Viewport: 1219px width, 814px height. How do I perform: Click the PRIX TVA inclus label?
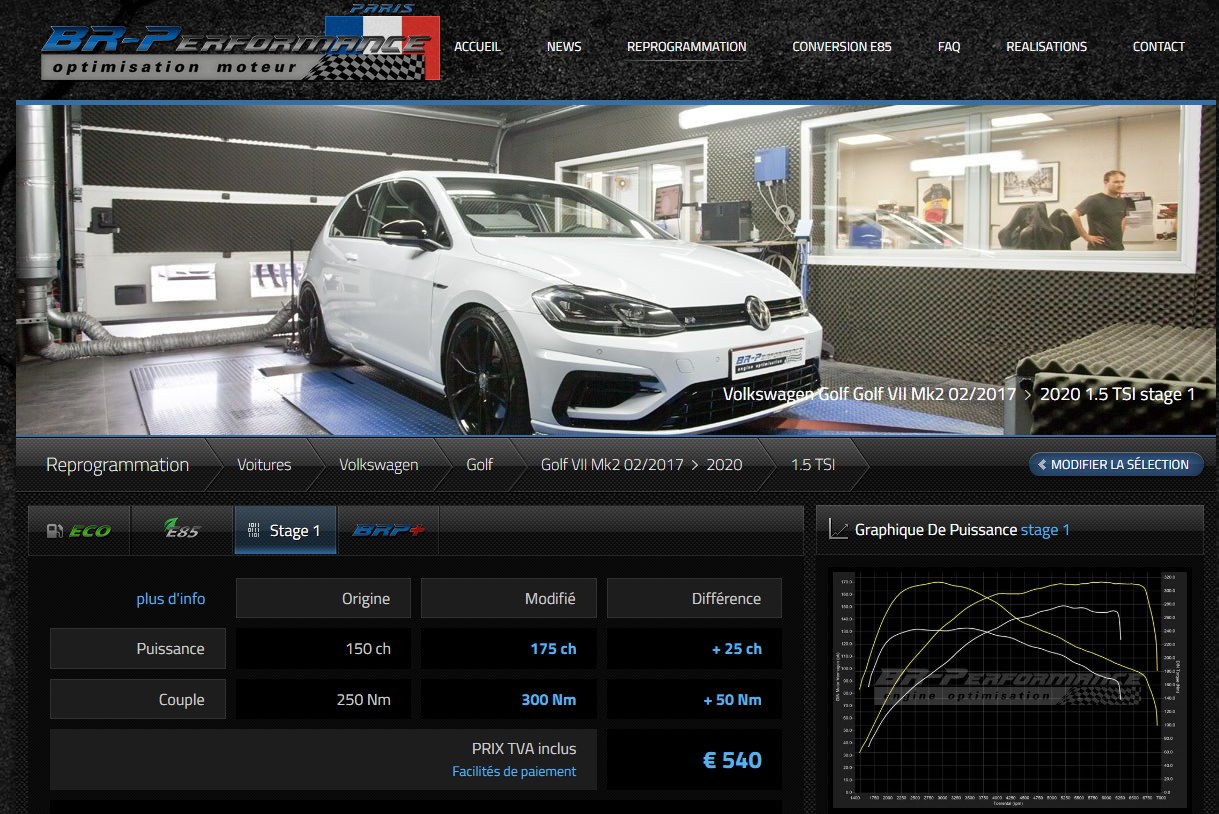pyautogui.click(x=524, y=748)
